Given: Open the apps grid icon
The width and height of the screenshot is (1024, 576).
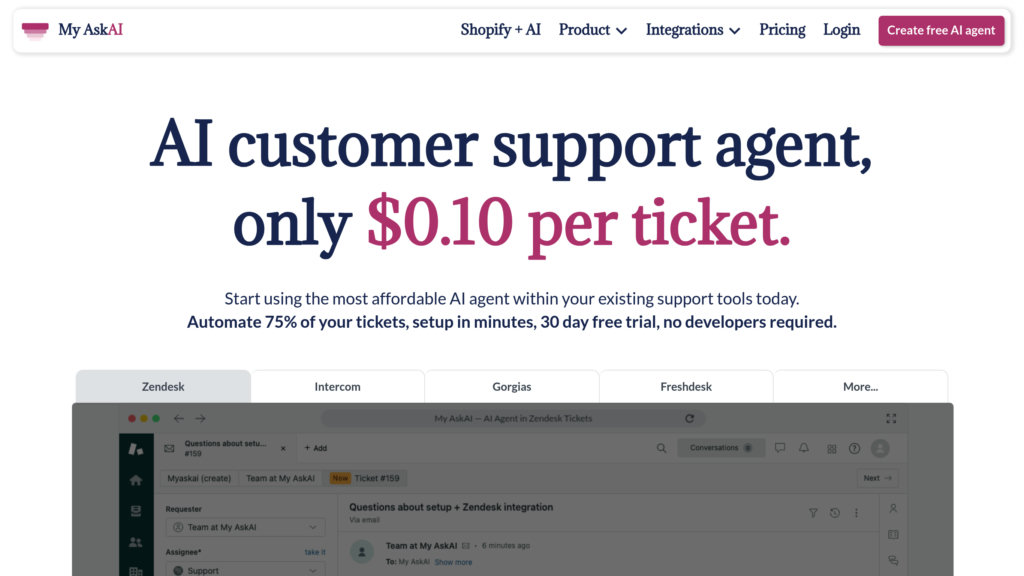Looking at the screenshot, I should pos(832,449).
